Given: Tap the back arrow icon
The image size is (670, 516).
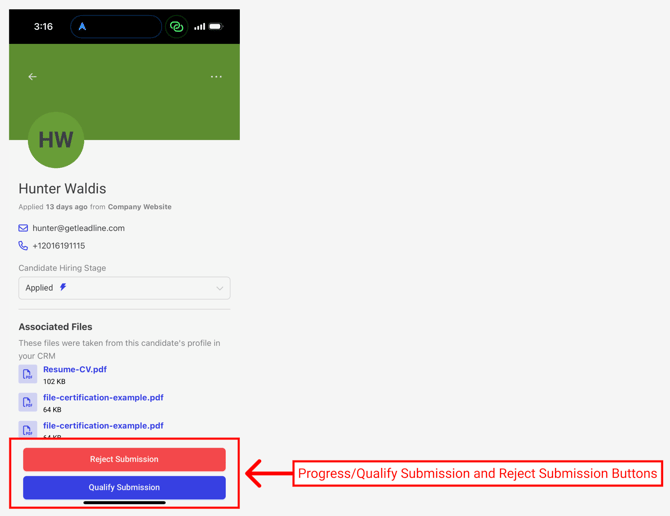Looking at the screenshot, I should 32,76.
